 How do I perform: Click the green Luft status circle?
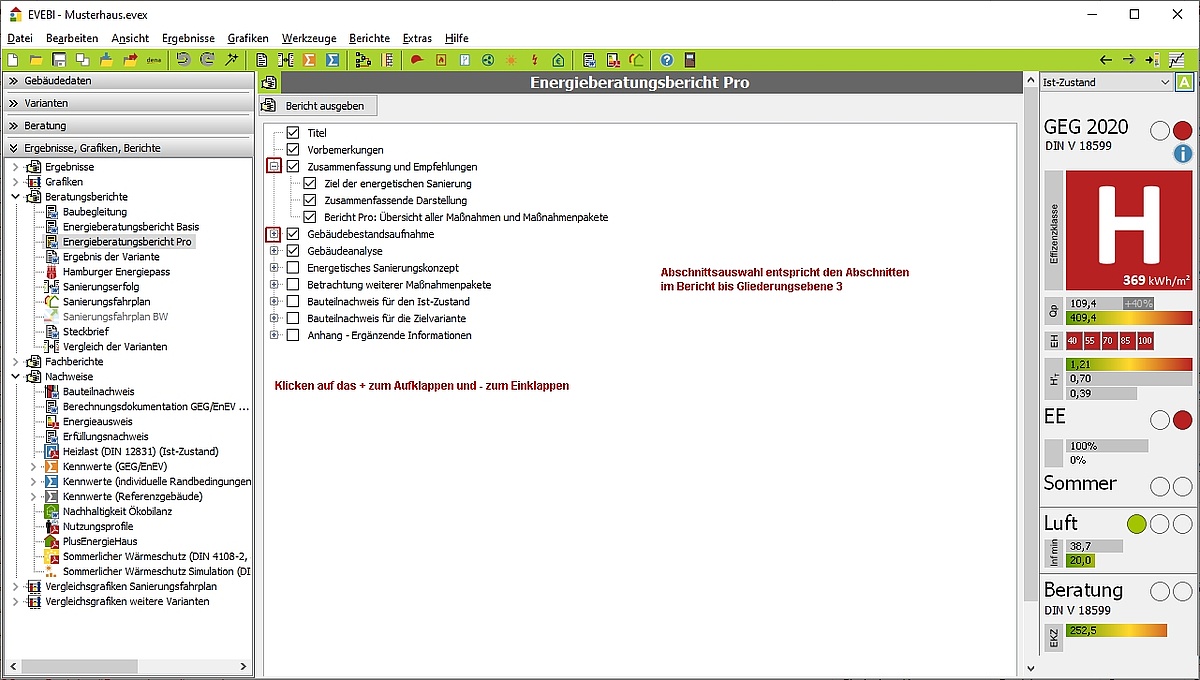(x=1136, y=524)
